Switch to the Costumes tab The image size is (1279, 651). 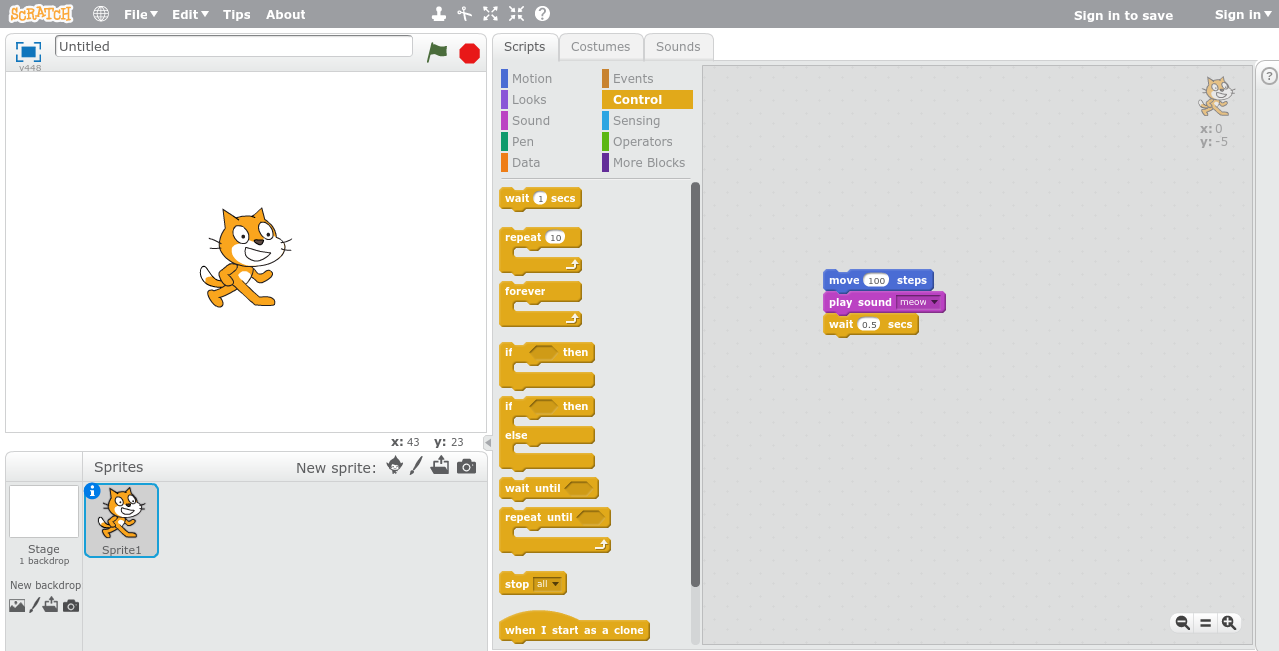pos(600,46)
